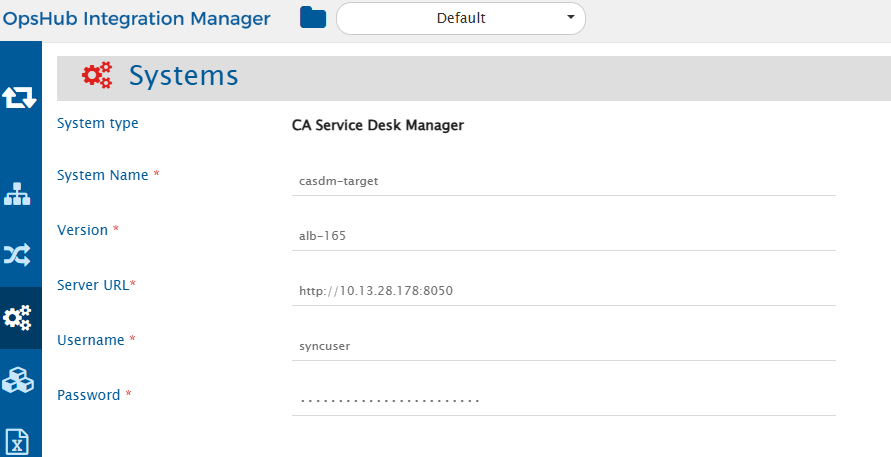Open the hierarchy diagram icon in sidebar
Image resolution: width=891 pixels, height=457 pixels.
click(x=19, y=194)
